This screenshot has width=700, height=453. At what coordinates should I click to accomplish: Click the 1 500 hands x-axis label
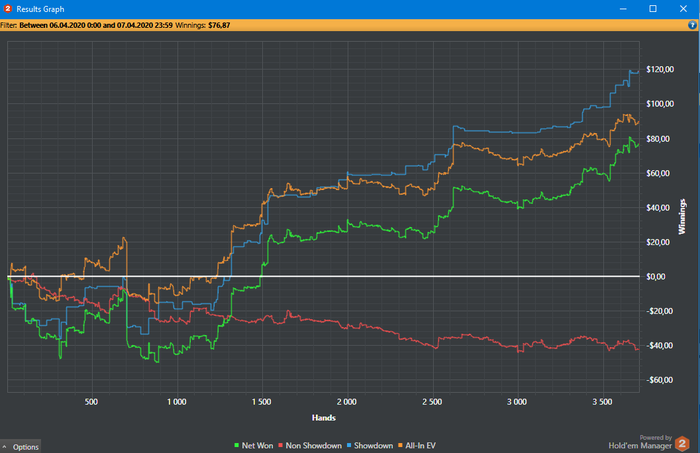point(261,402)
